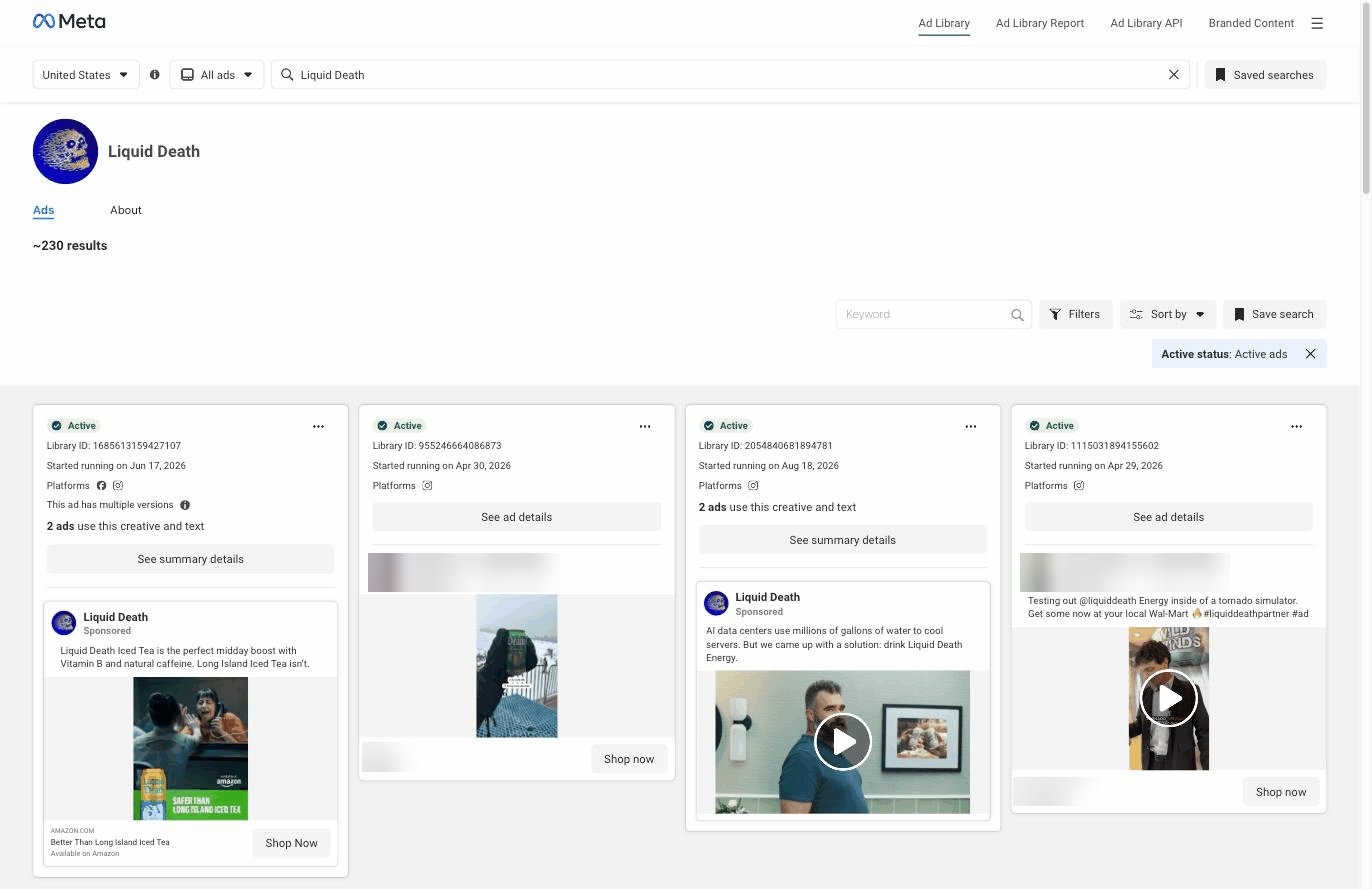Click Shop now on tornado simulator ad
The image size is (1372, 889).
pyautogui.click(x=1281, y=792)
